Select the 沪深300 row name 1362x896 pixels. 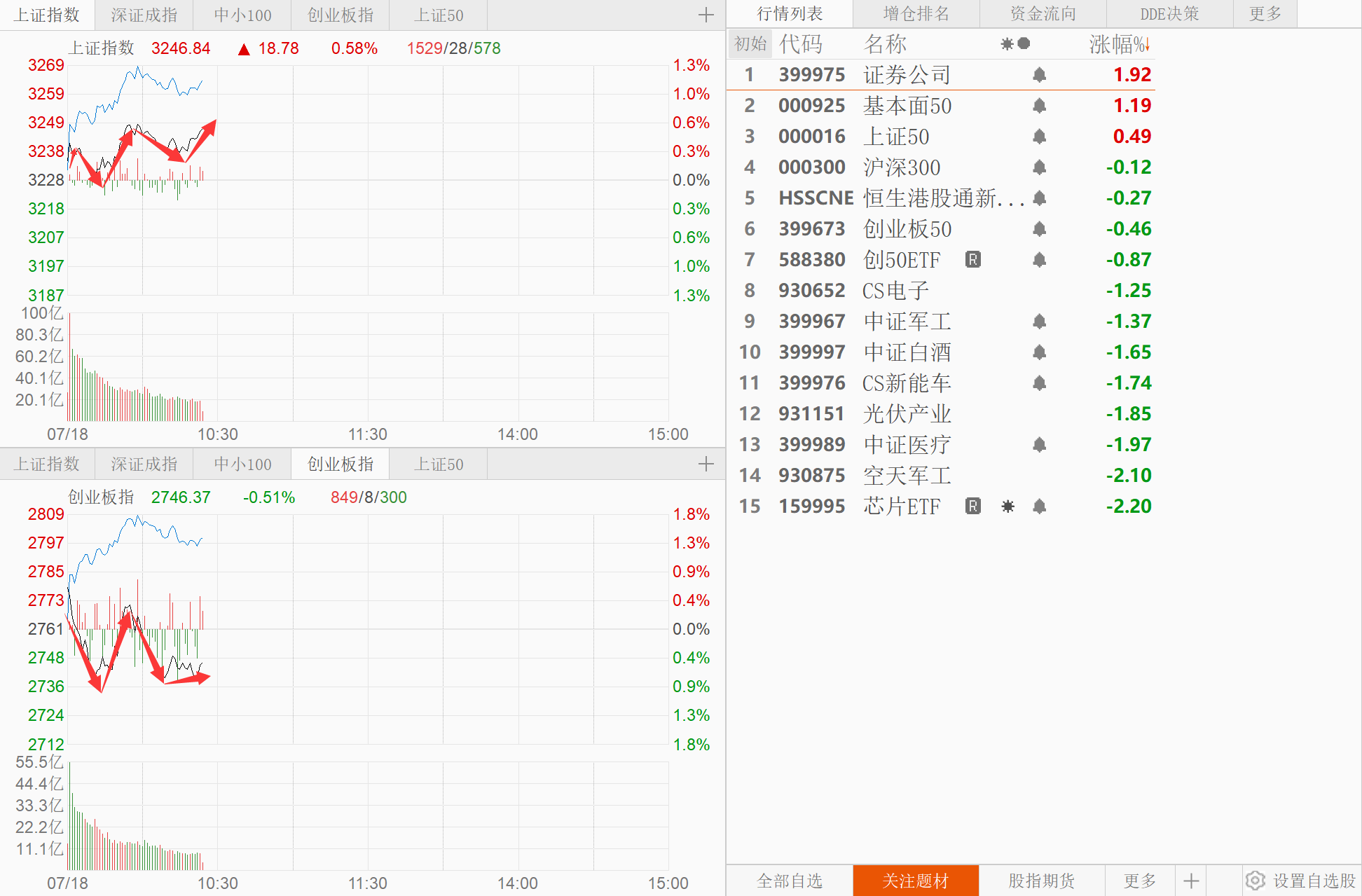tap(902, 167)
